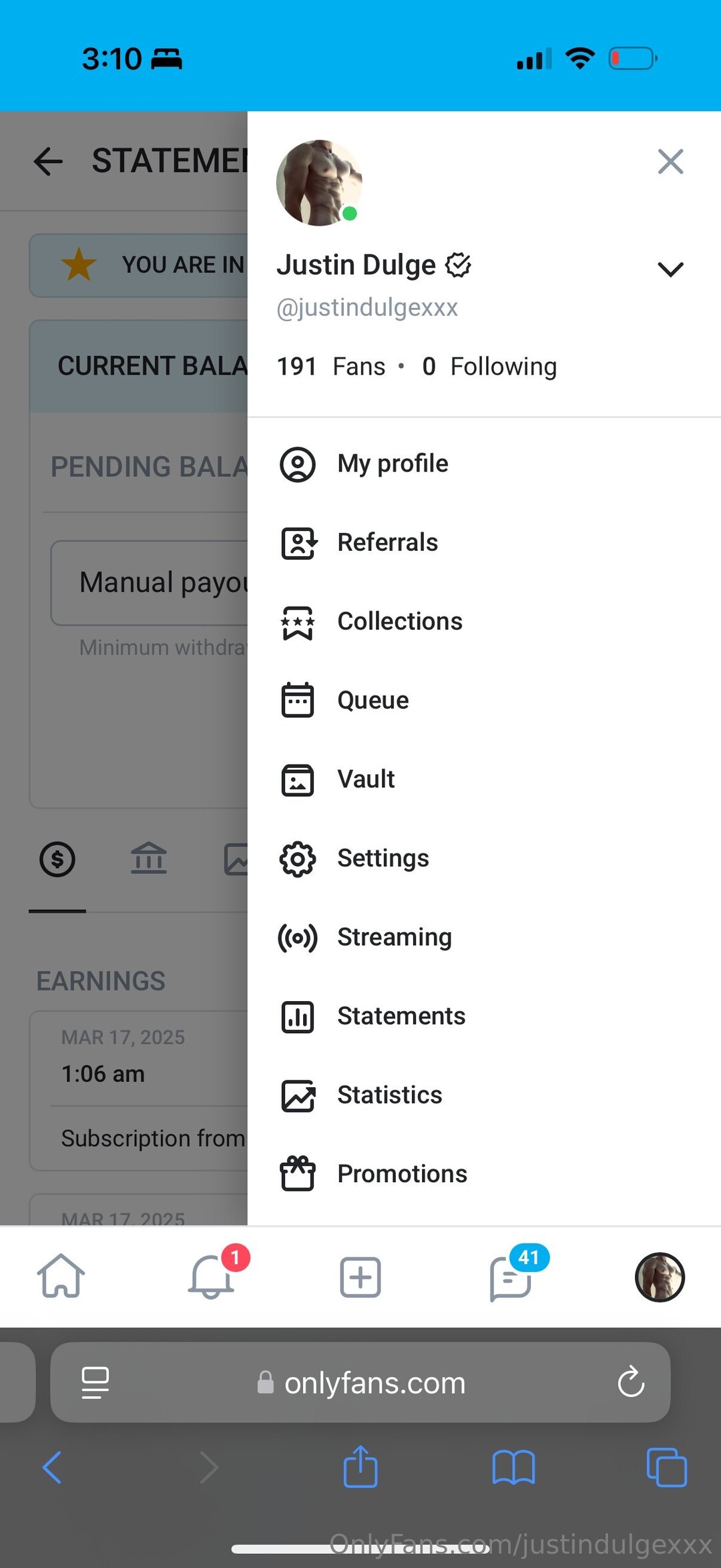
Task: Switch to the bank payouts tab icon
Action: click(148, 859)
